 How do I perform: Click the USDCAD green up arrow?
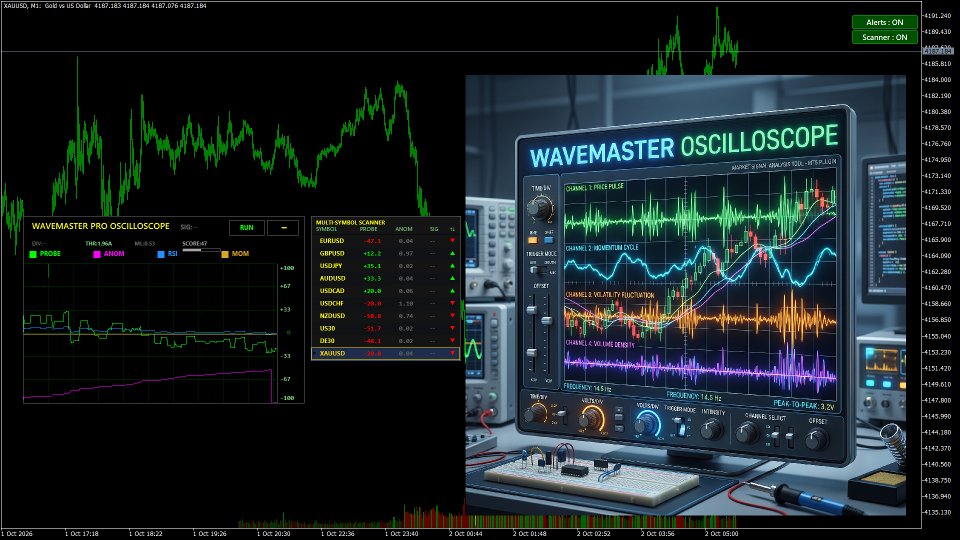(452, 291)
